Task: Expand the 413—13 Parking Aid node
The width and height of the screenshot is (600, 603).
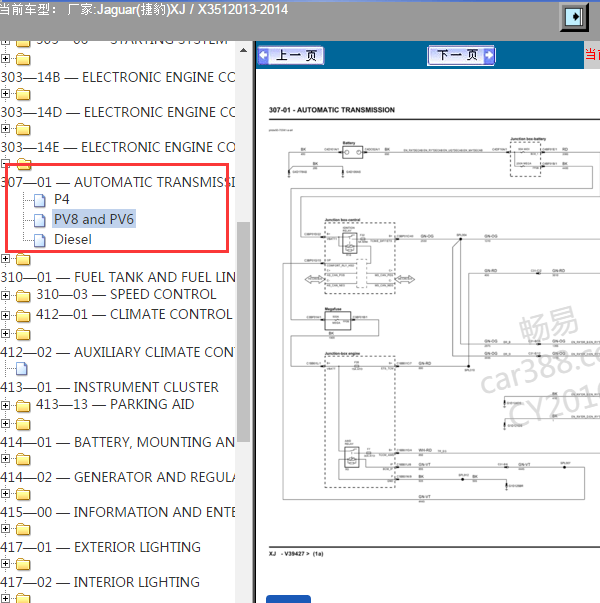Action: tap(5, 405)
